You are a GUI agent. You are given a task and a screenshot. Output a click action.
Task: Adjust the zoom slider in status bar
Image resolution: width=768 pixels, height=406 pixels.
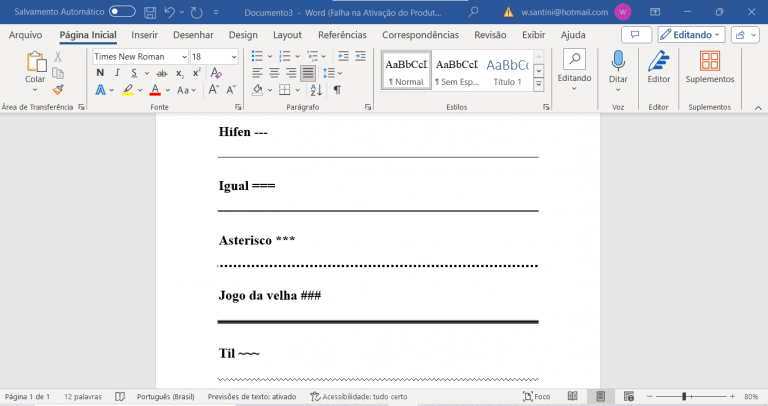coord(684,397)
